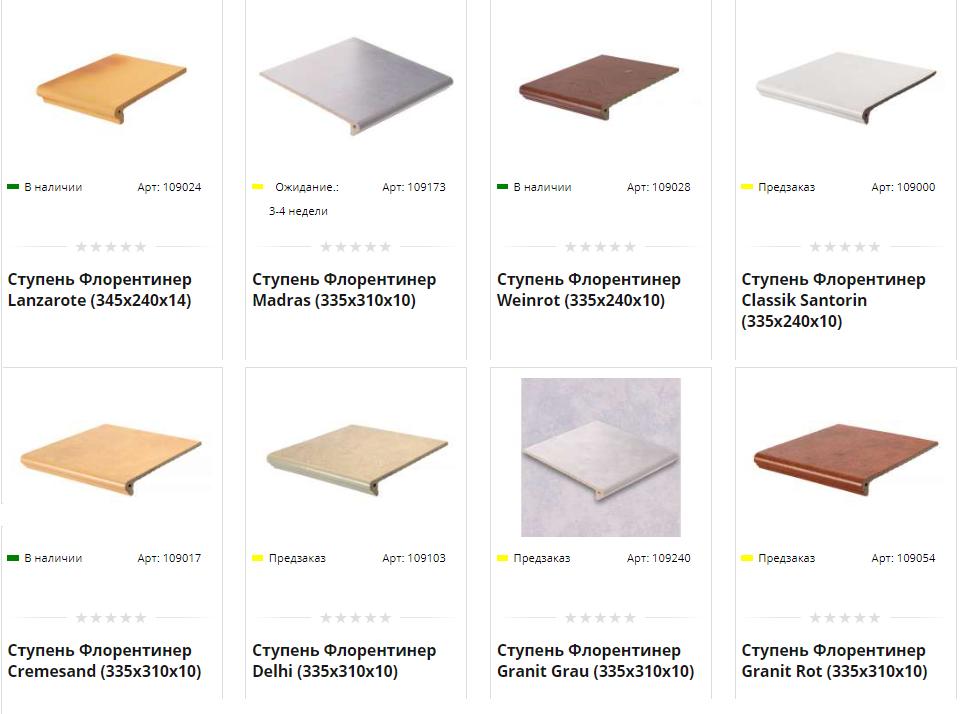This screenshot has width=965, height=714.
Task: Click the star rating under Арт: 109054
Action: click(845, 618)
